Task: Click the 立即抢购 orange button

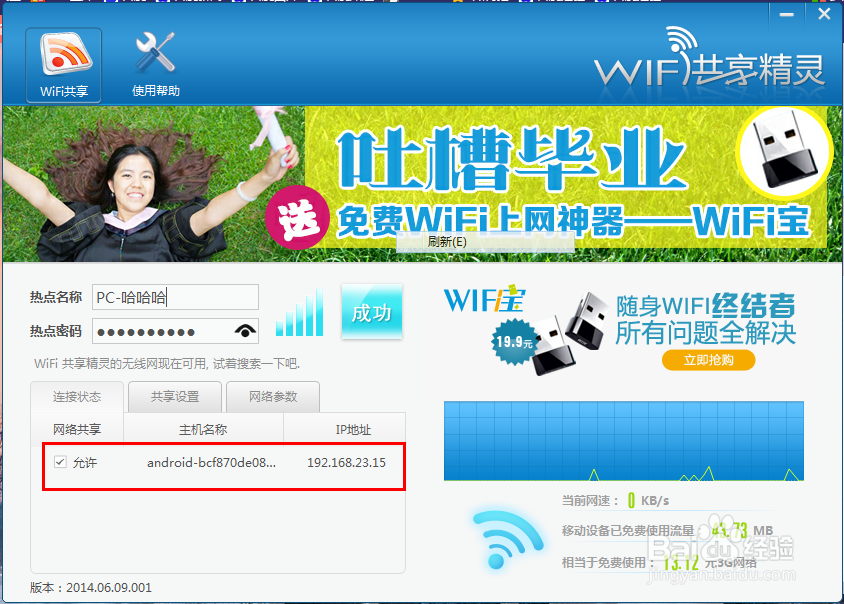Action: coord(708,360)
